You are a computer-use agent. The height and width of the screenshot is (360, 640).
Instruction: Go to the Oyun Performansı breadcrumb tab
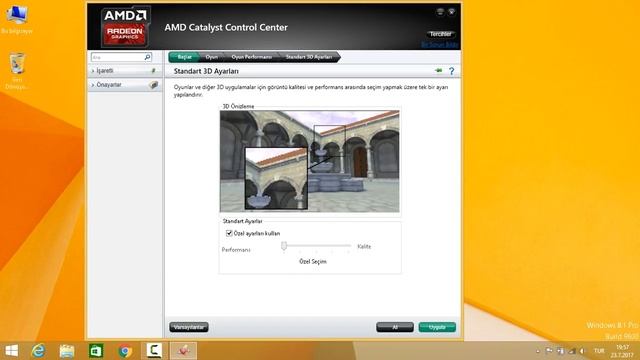pos(251,57)
